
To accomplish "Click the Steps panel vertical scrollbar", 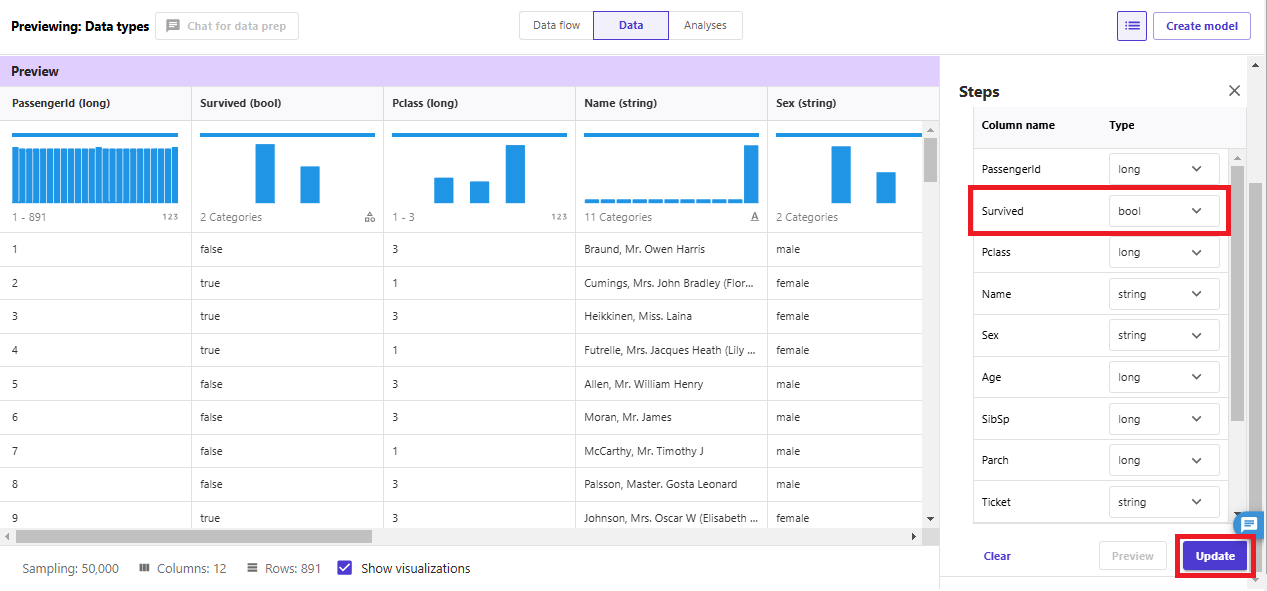I will pyautogui.click(x=1237, y=293).
